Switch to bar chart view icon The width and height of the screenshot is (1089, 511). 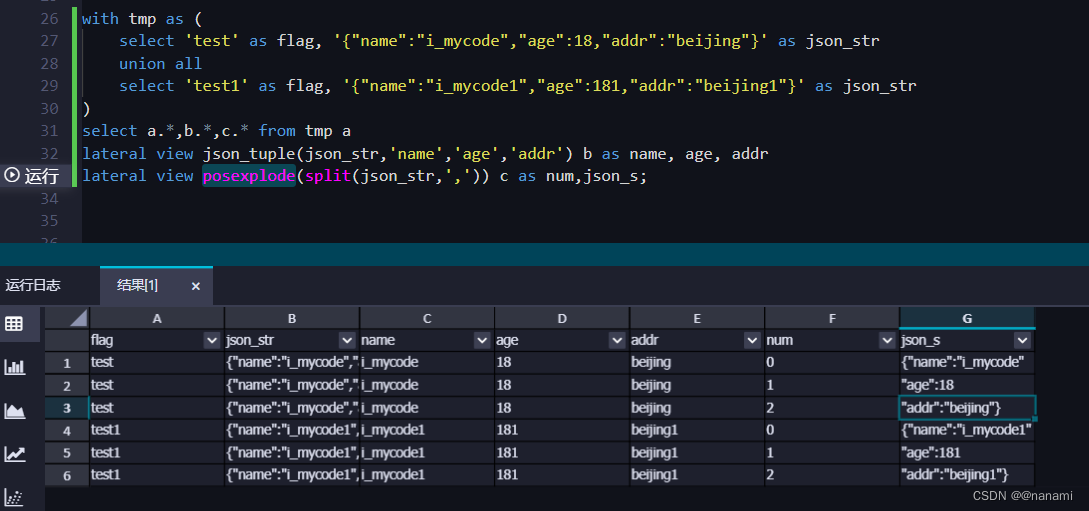(15, 367)
